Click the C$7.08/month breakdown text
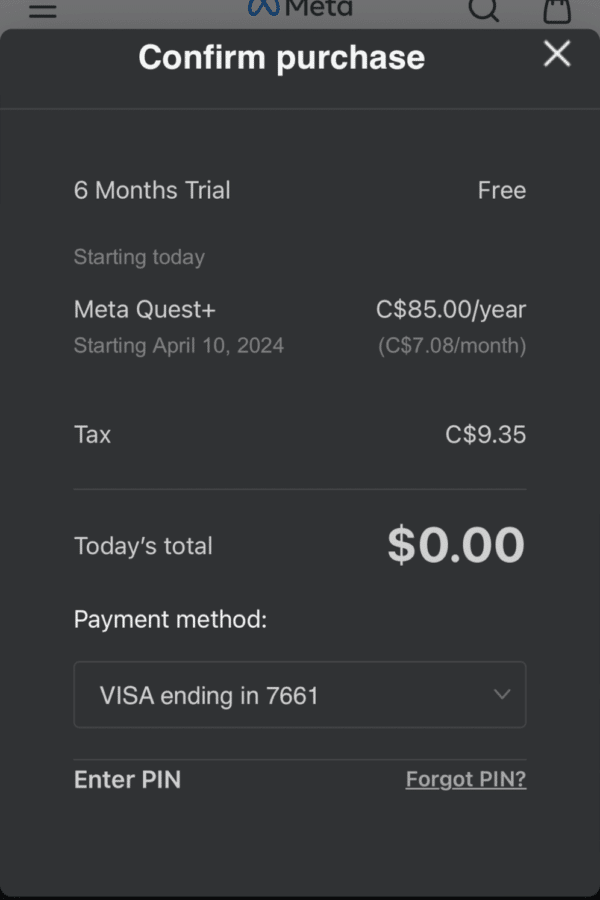The image size is (600, 900). point(452,346)
